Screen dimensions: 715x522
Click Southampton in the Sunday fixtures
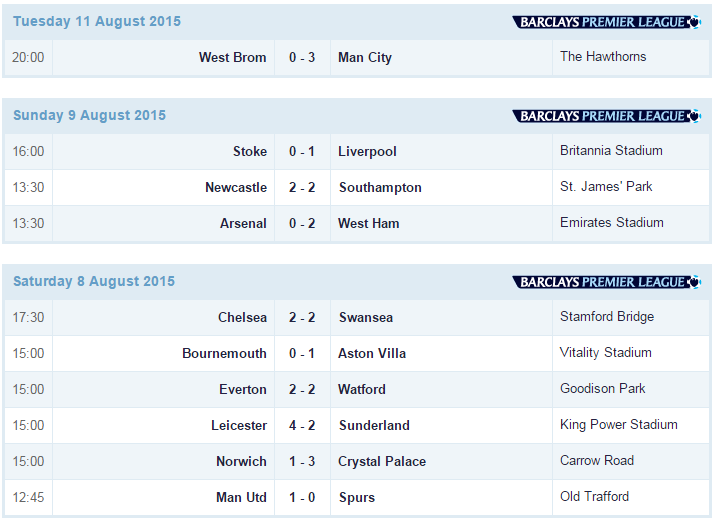click(380, 187)
